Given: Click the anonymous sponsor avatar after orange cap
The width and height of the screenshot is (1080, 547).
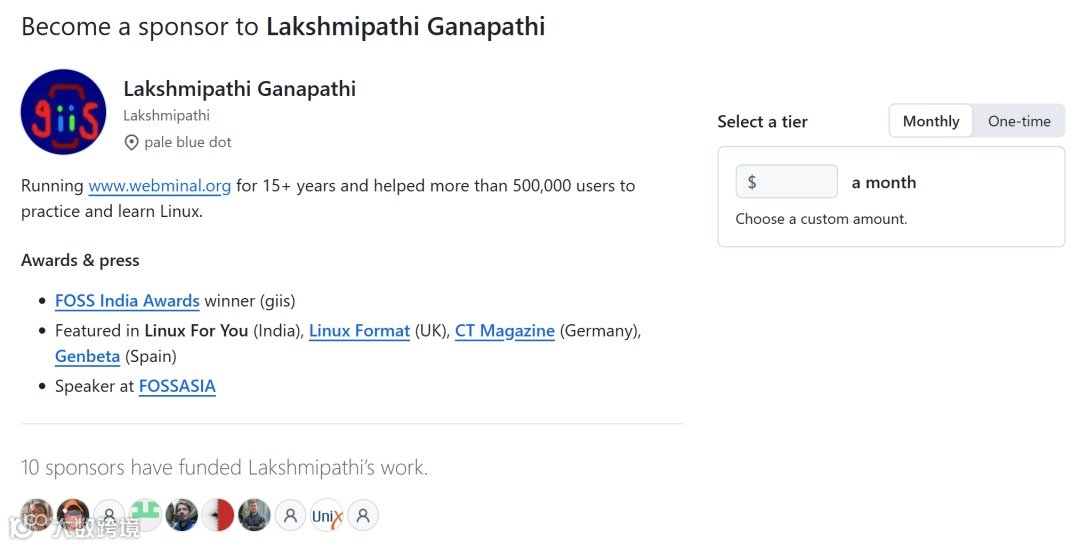Looking at the screenshot, I should click(110, 516).
